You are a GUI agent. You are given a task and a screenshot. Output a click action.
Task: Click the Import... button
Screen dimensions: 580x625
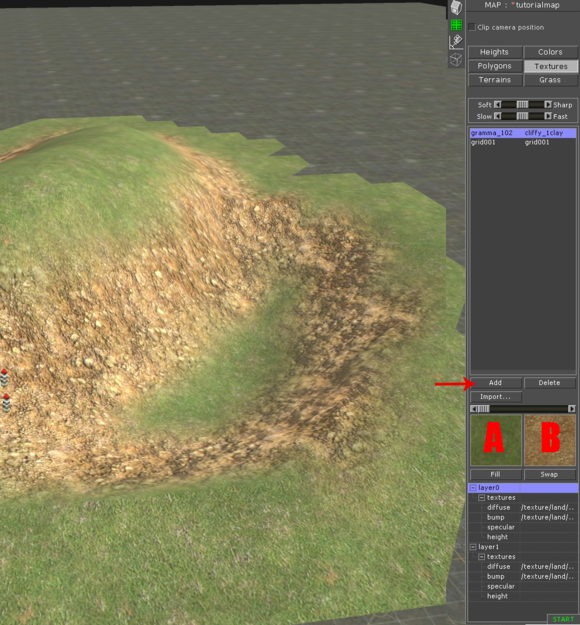tap(495, 397)
